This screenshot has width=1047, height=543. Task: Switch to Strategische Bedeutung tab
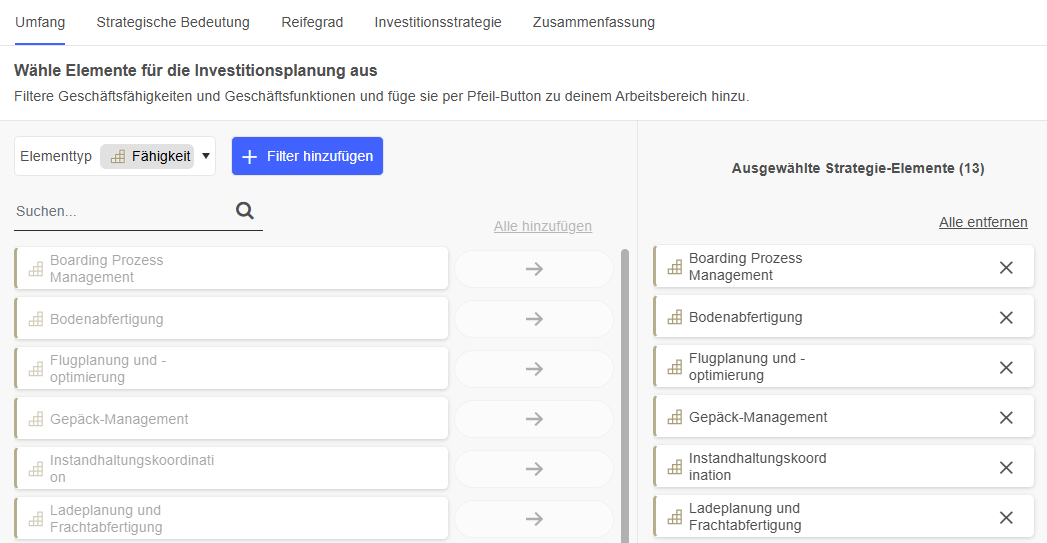173,22
